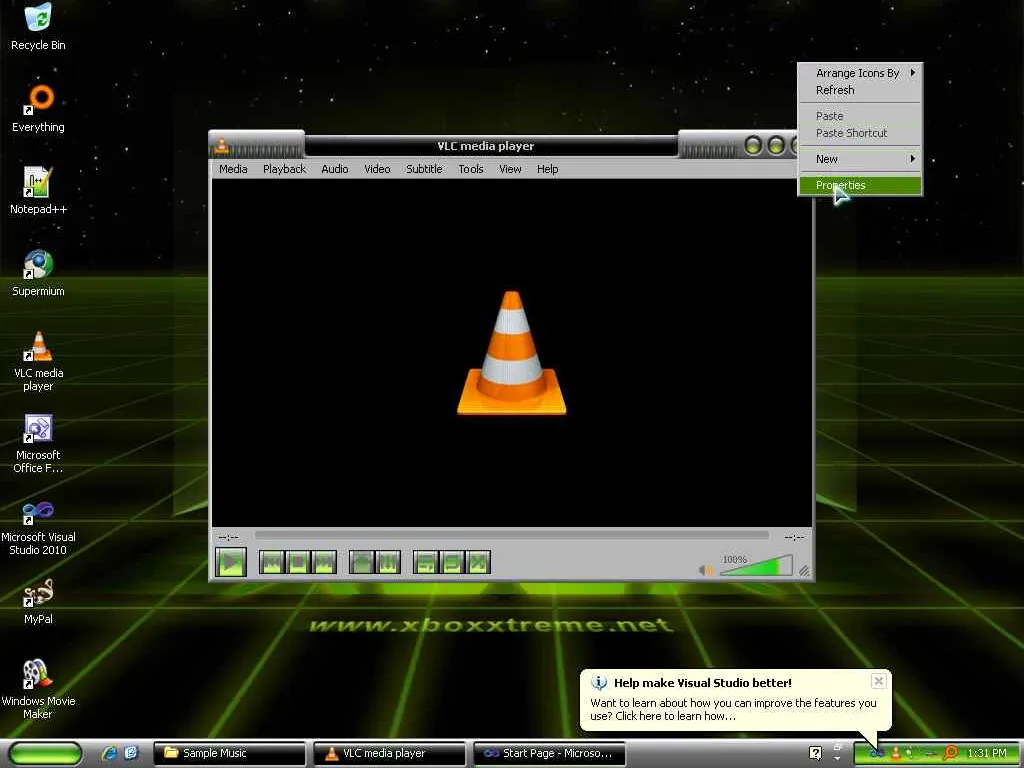Click Visual Studio tray icon

pos(877,754)
